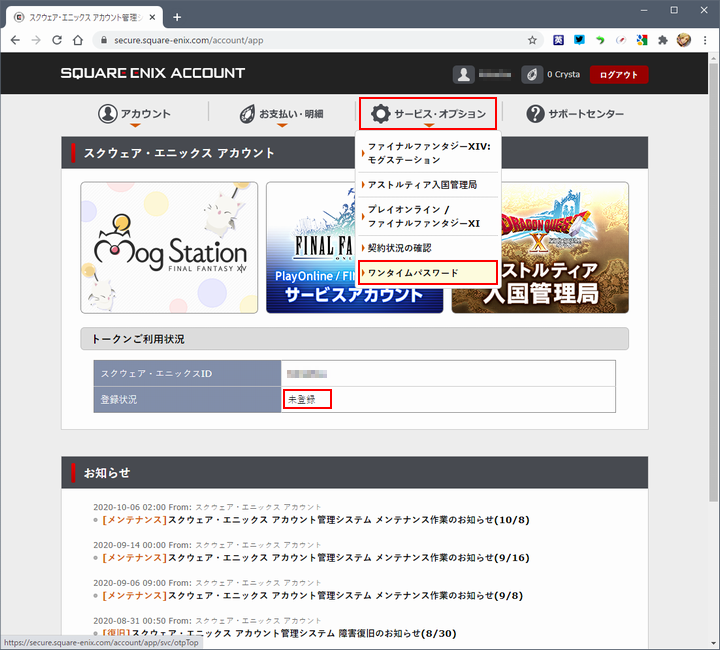Screen dimensions: 720x650
Task: Click the お知らせ section heading
Action: pyautogui.click(x=107, y=473)
